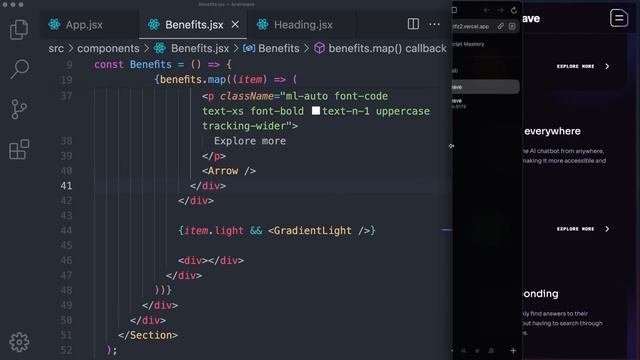
Task: Place cursor on Explore more text
Action: [x=250, y=141]
